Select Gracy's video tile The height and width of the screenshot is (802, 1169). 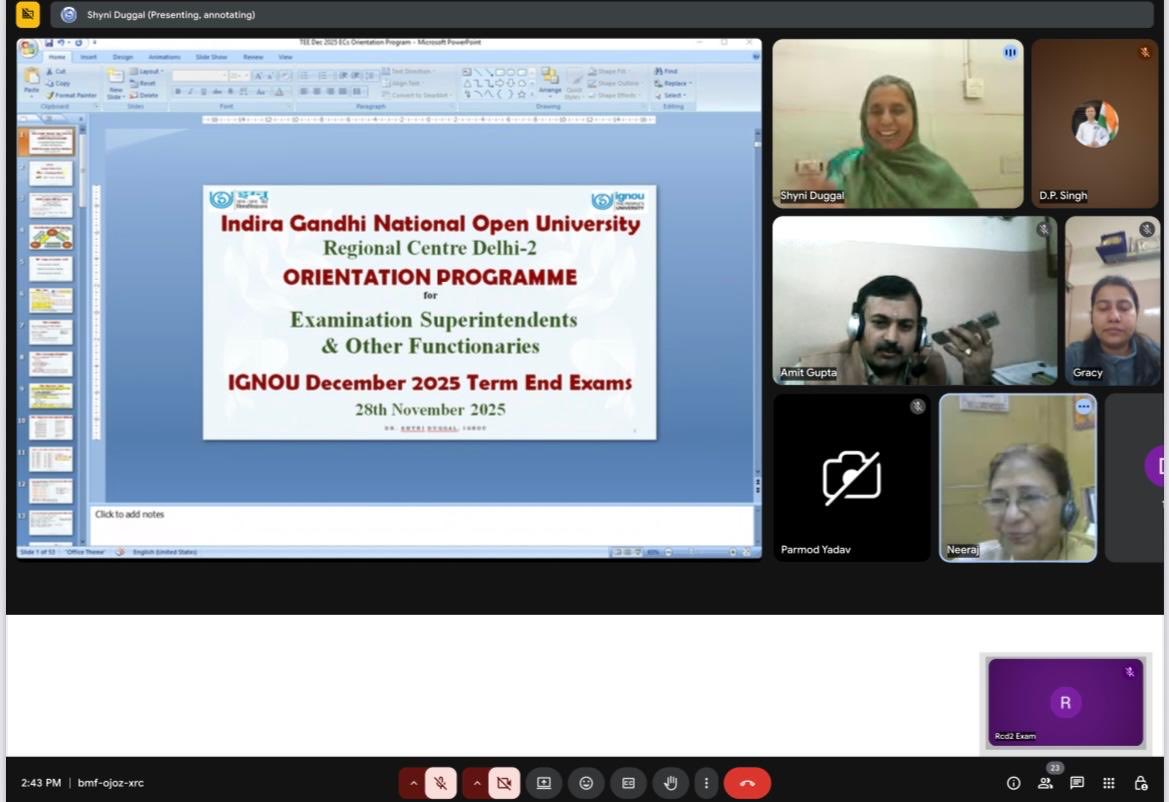point(1112,301)
